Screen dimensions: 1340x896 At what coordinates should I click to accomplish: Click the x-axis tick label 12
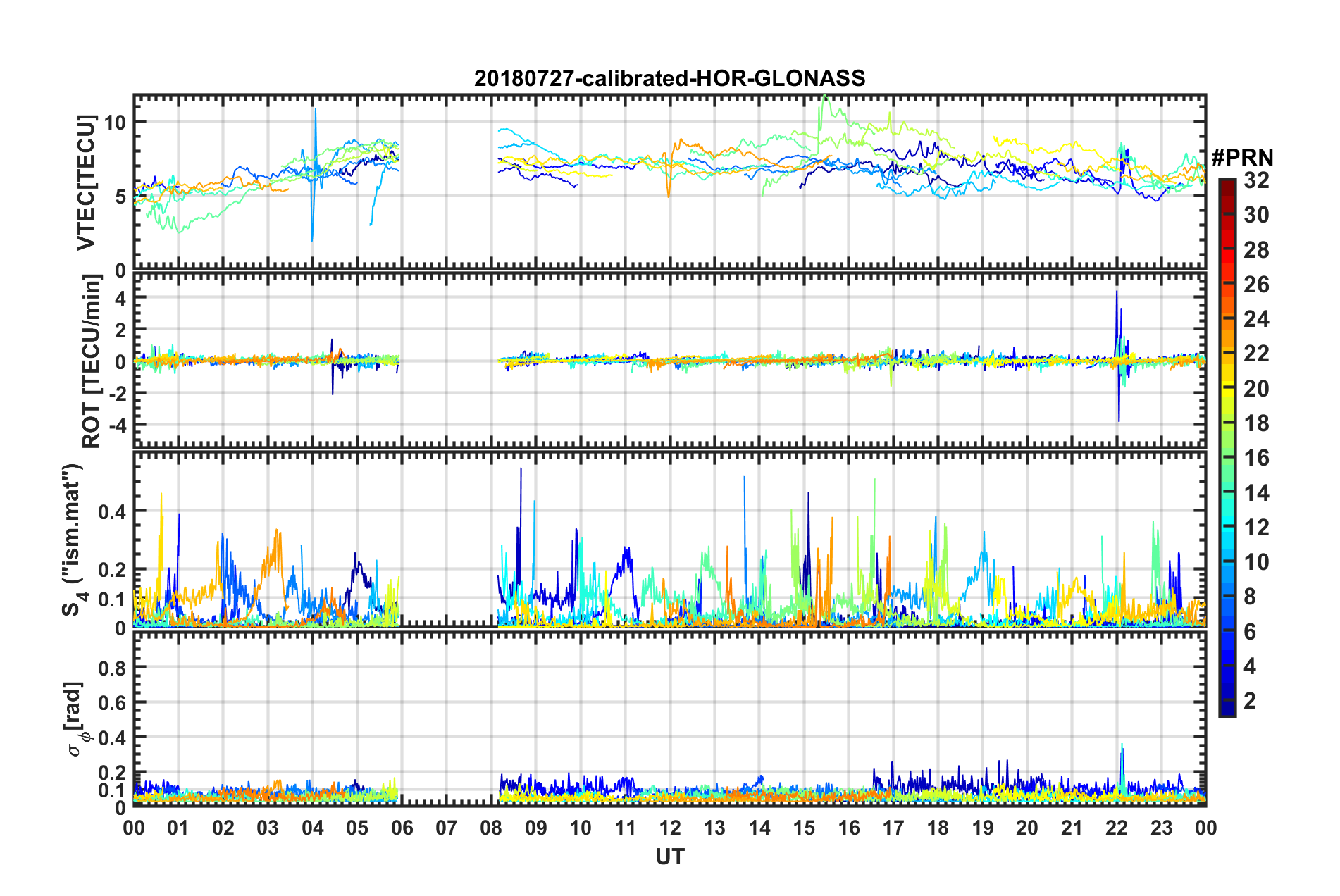tap(669, 828)
